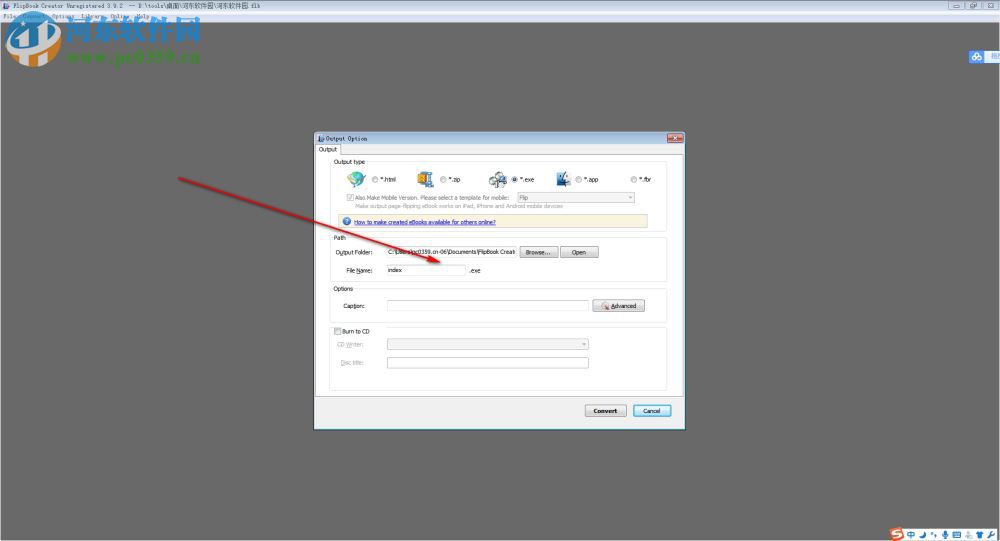The image size is (1000, 541).
Task: Minimize the FlipBook Creator main window
Action: point(956,5)
